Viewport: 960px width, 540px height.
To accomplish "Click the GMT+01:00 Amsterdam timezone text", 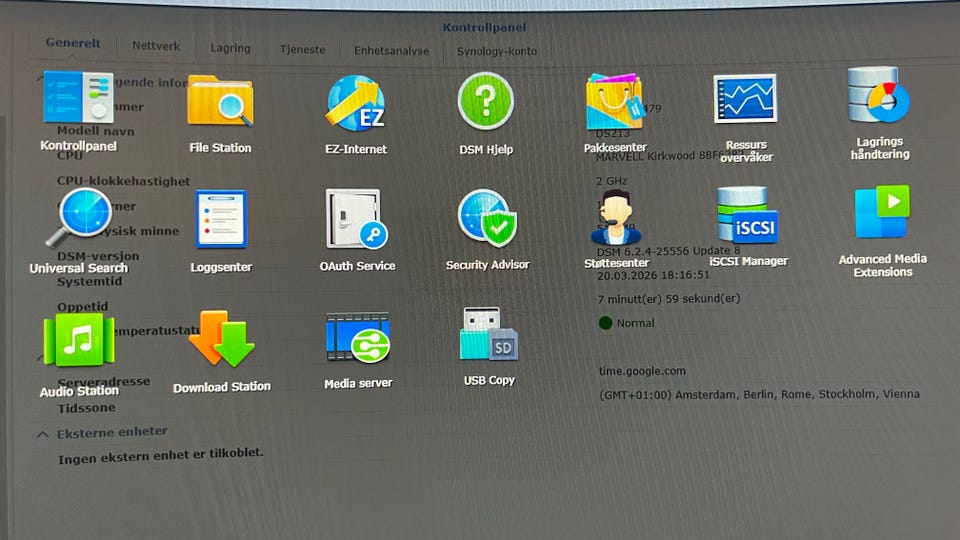I will pyautogui.click(x=759, y=394).
